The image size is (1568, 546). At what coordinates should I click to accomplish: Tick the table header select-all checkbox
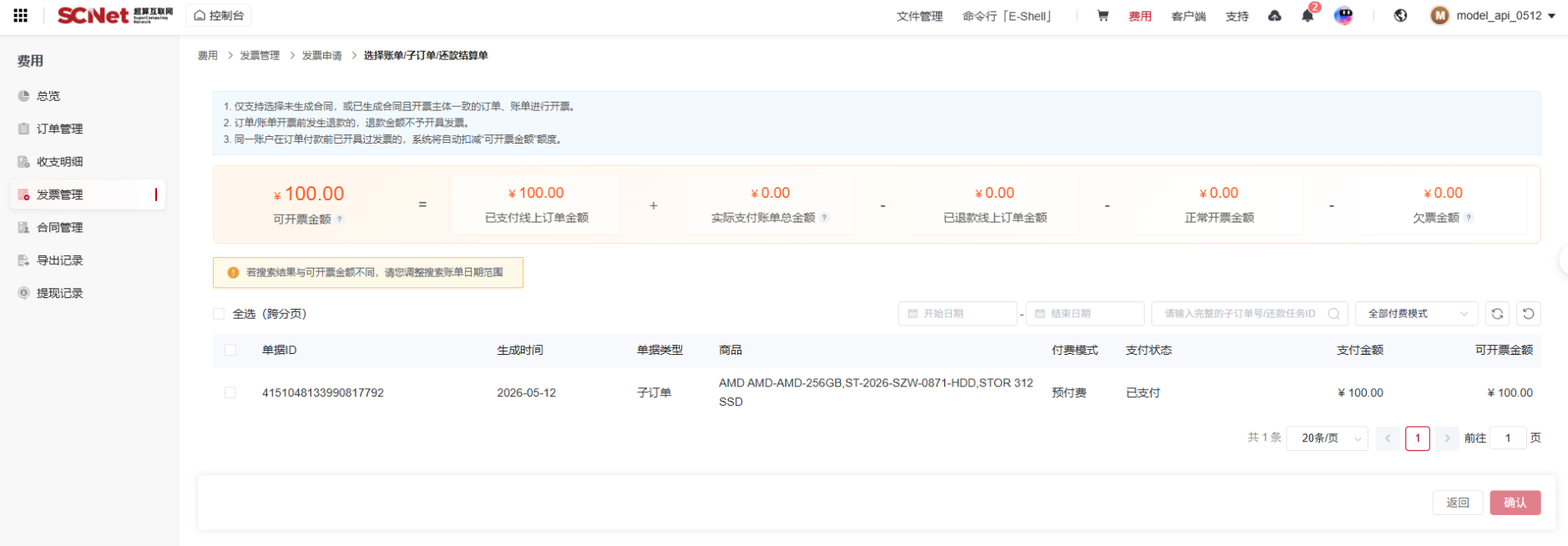(230, 350)
